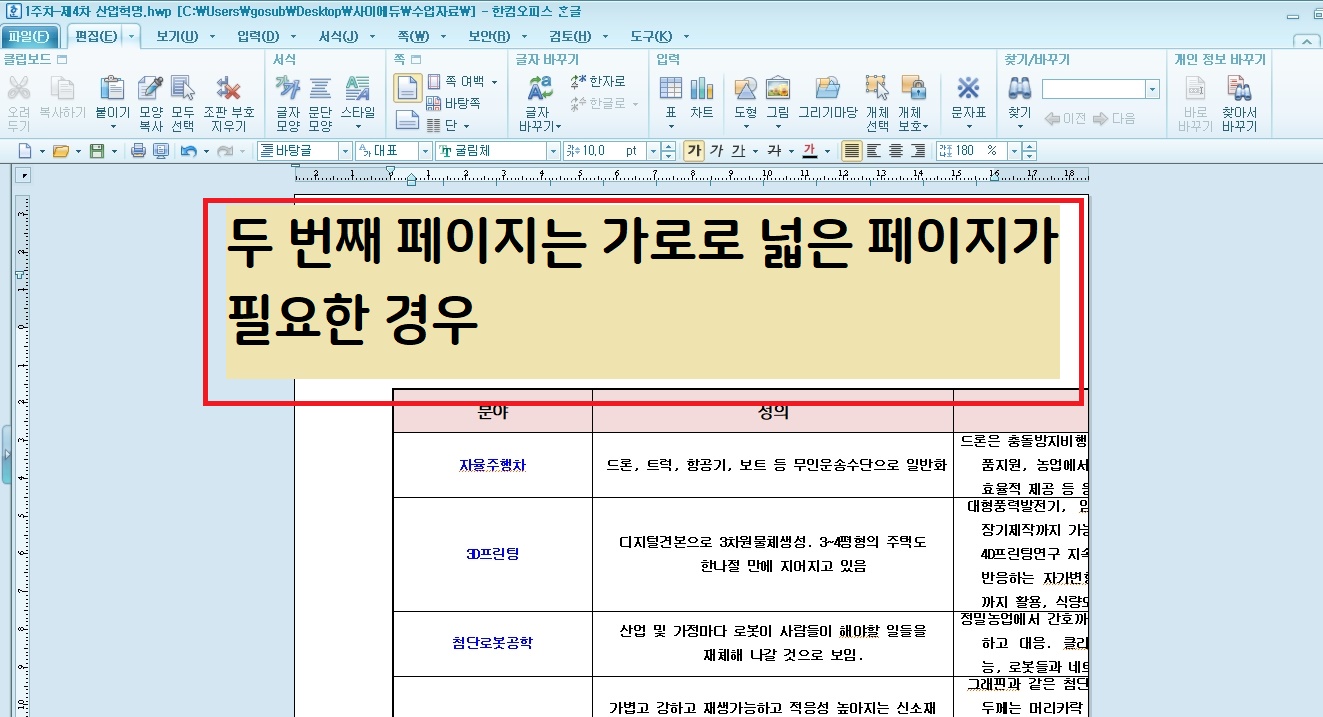The width and height of the screenshot is (1323, 717).
Task: Open the 보안(R) menu
Action: coord(490,37)
